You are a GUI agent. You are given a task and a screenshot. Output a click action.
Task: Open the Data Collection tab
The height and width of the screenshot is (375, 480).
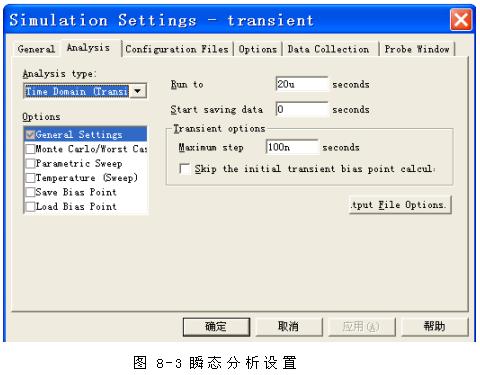click(x=329, y=49)
